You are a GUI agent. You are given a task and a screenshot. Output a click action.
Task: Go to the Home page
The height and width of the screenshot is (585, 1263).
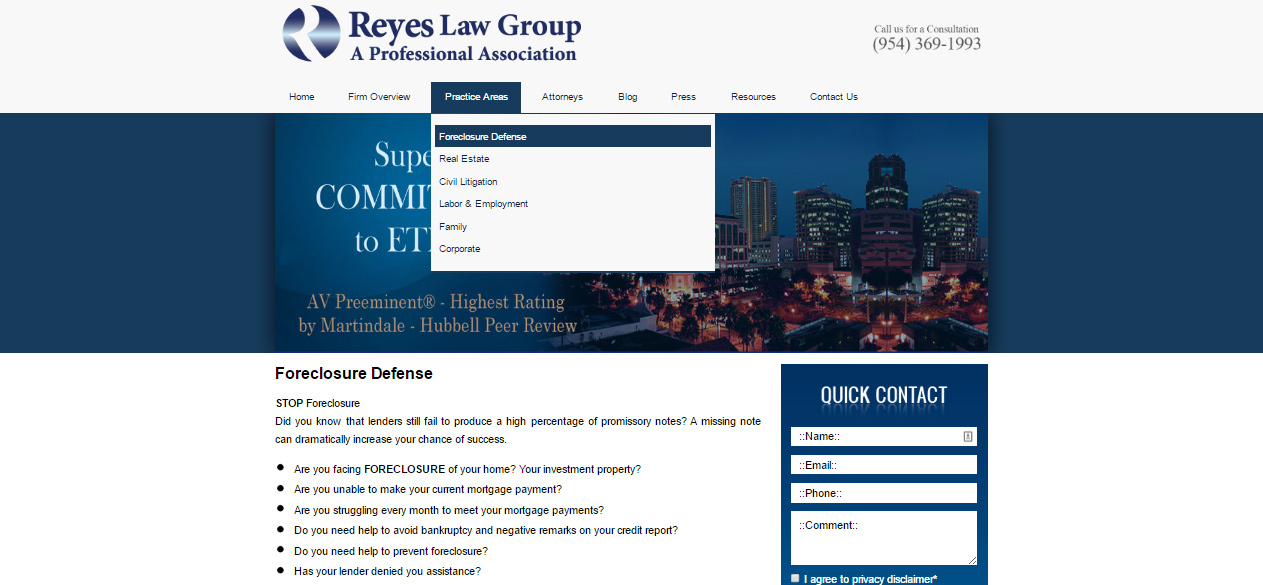tap(302, 97)
